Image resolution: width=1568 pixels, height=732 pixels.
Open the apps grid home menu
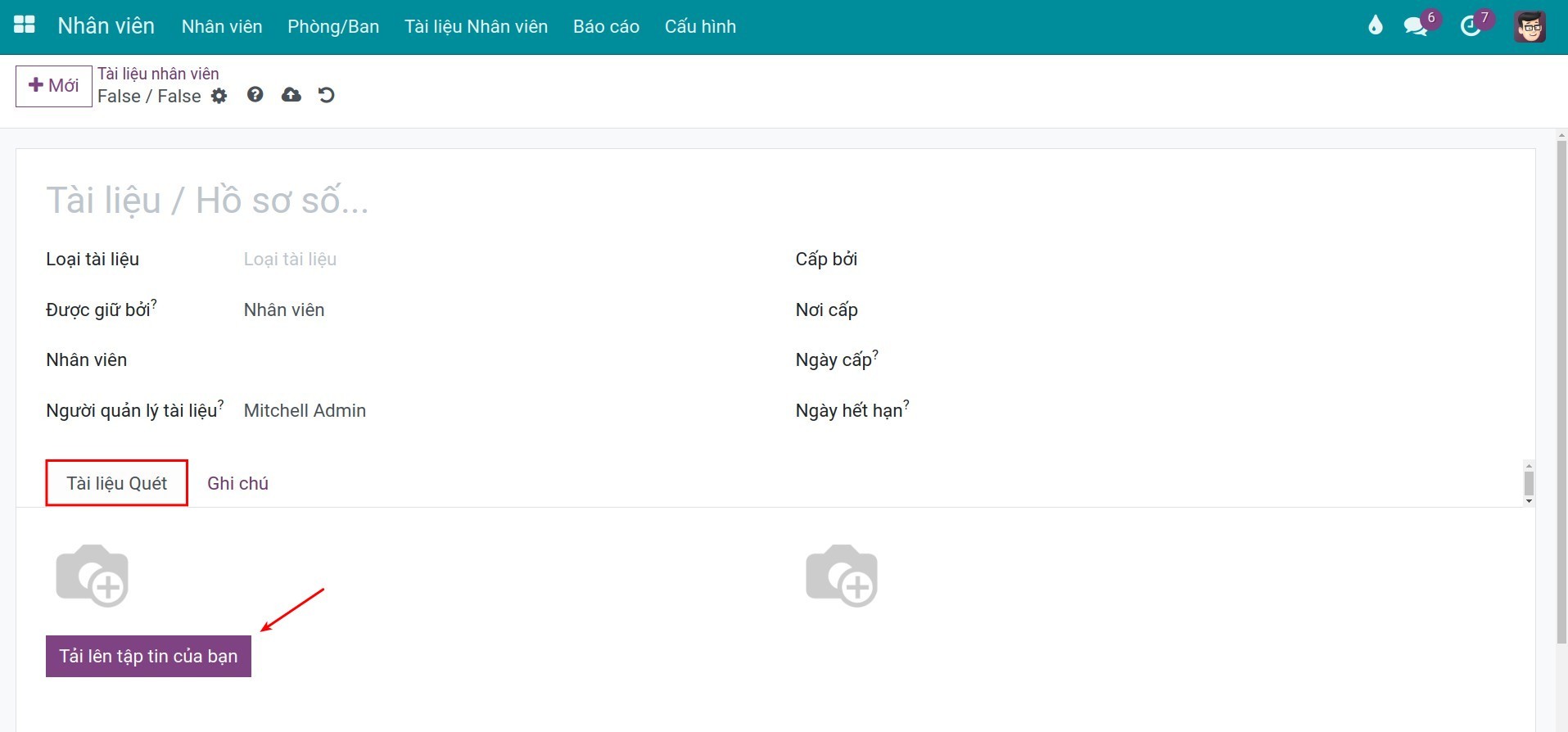pyautogui.click(x=25, y=25)
